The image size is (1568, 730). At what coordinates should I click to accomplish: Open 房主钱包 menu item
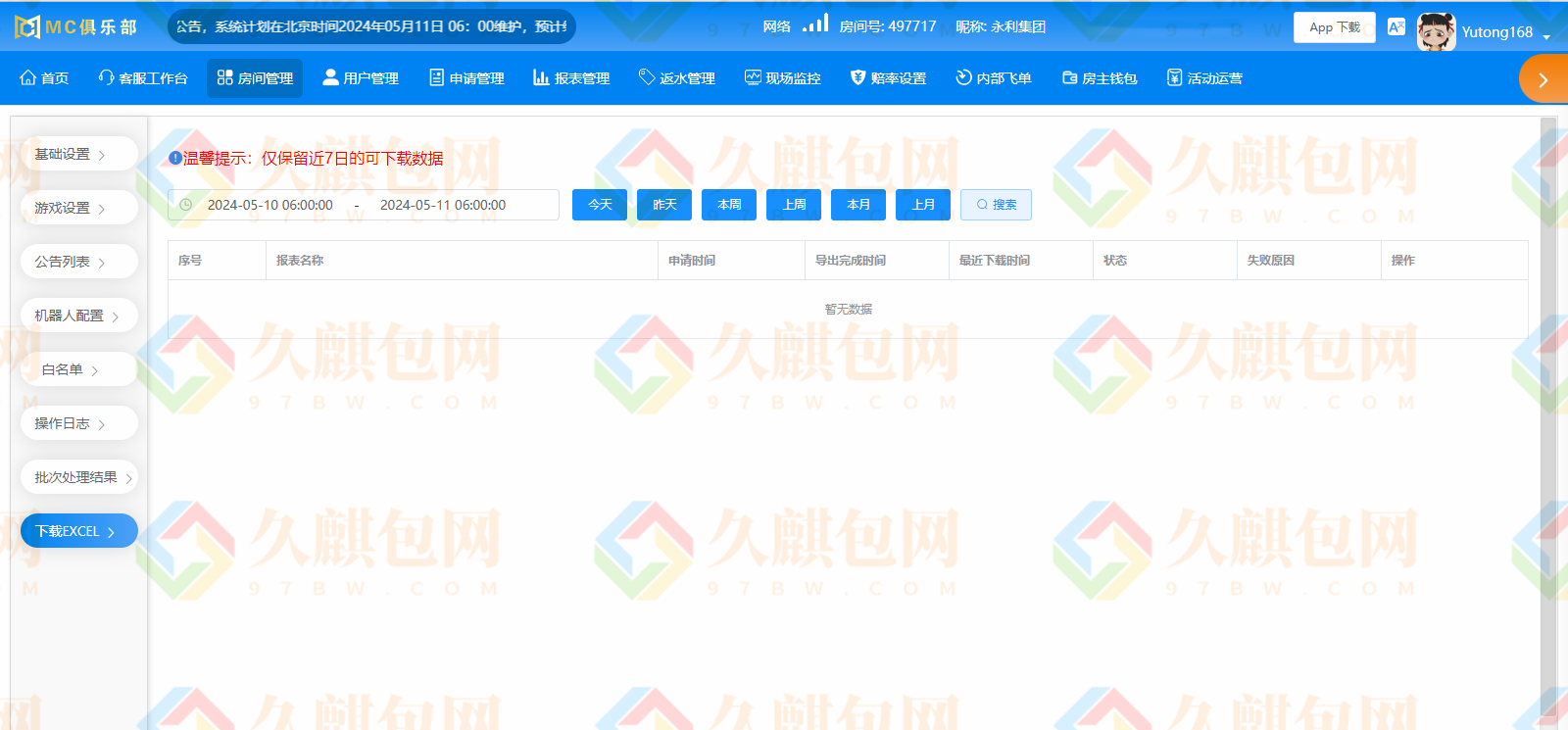(1100, 78)
